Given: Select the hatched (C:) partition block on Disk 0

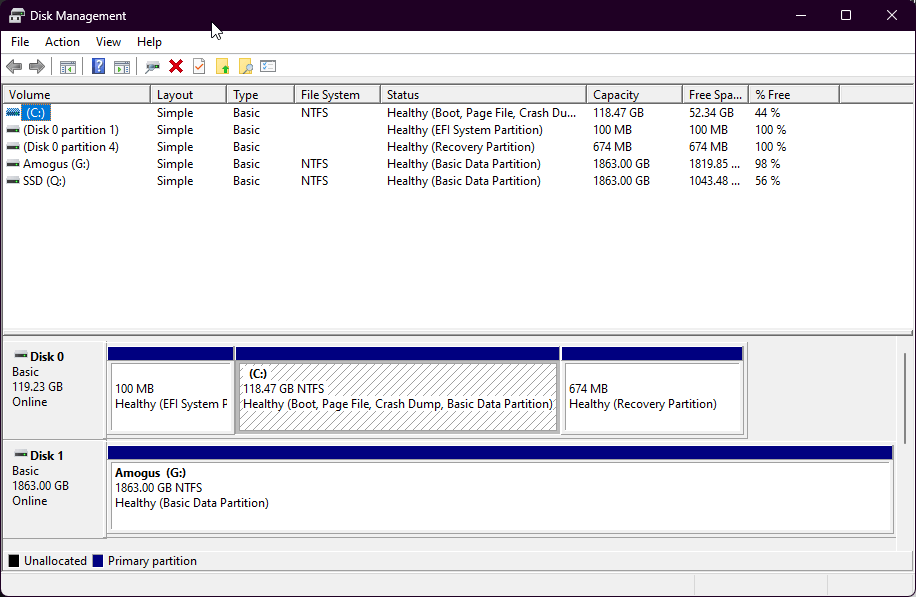Looking at the screenshot, I should pos(397,390).
